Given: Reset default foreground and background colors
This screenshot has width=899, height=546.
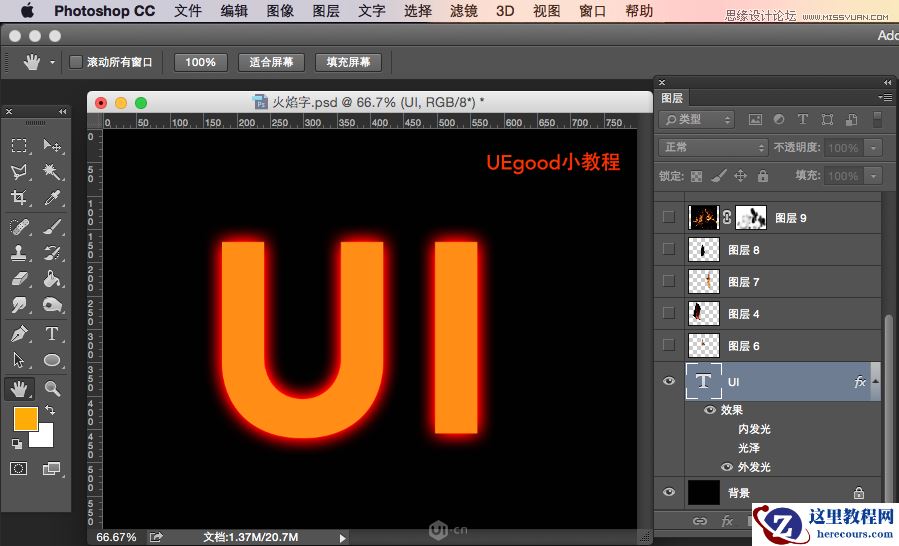Looking at the screenshot, I should pyautogui.click(x=17, y=444).
